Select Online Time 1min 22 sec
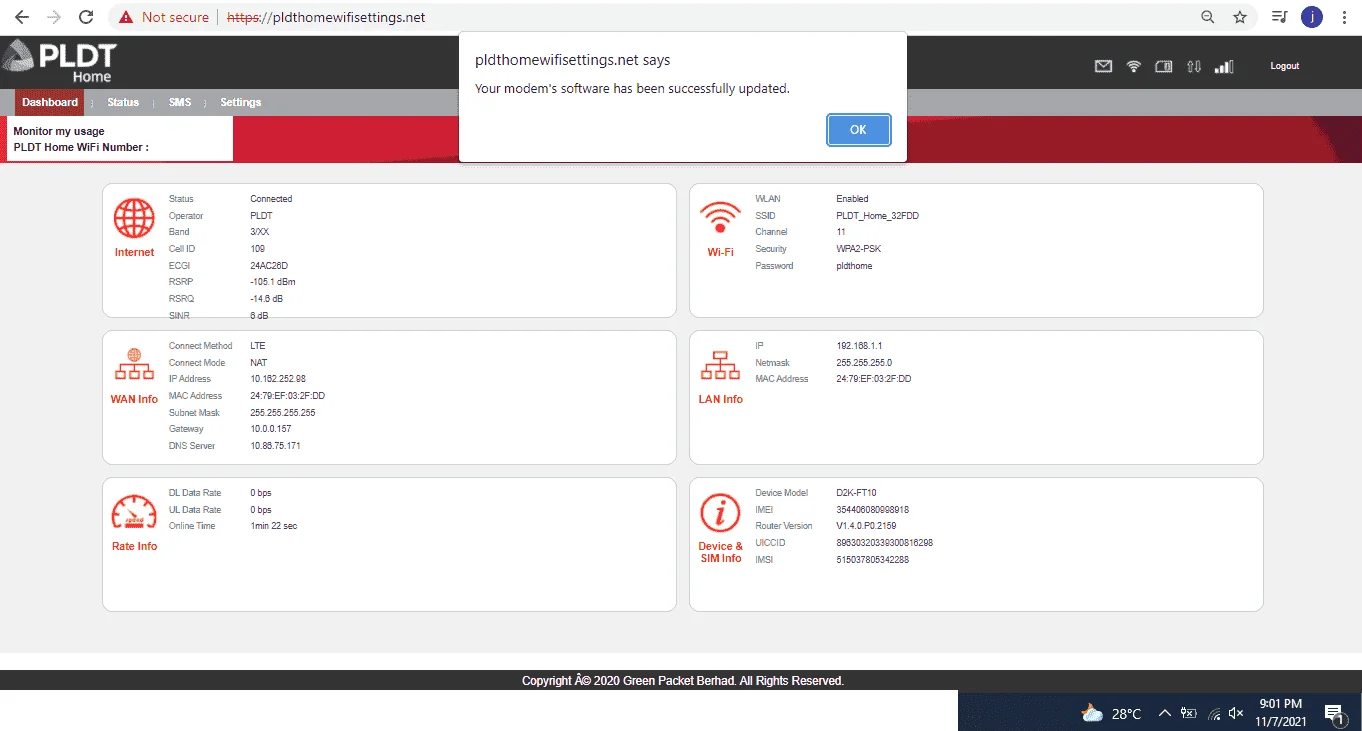The image size is (1362, 731). click(274, 526)
